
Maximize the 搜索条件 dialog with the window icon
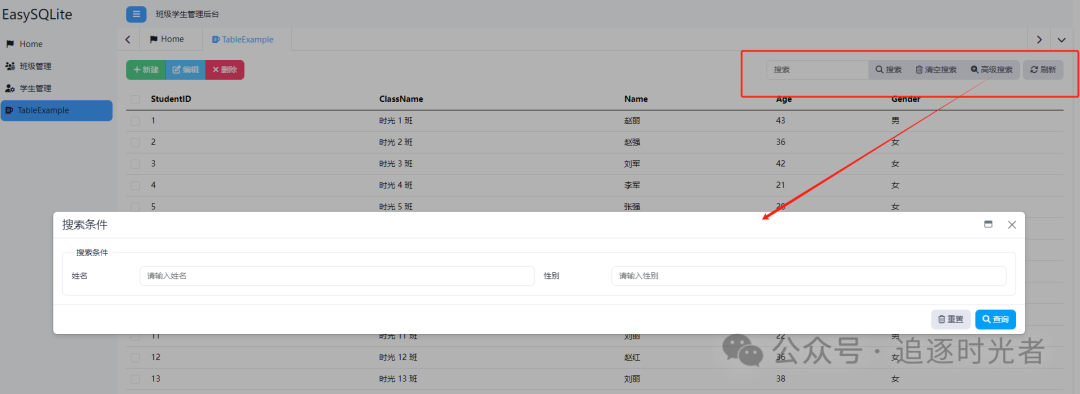click(x=988, y=225)
